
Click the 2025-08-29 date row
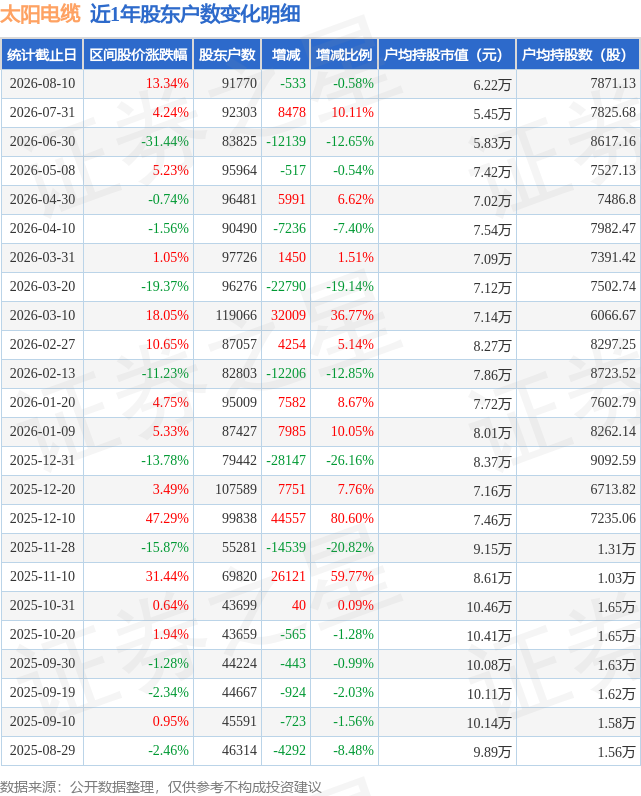pyautogui.click(x=320, y=750)
